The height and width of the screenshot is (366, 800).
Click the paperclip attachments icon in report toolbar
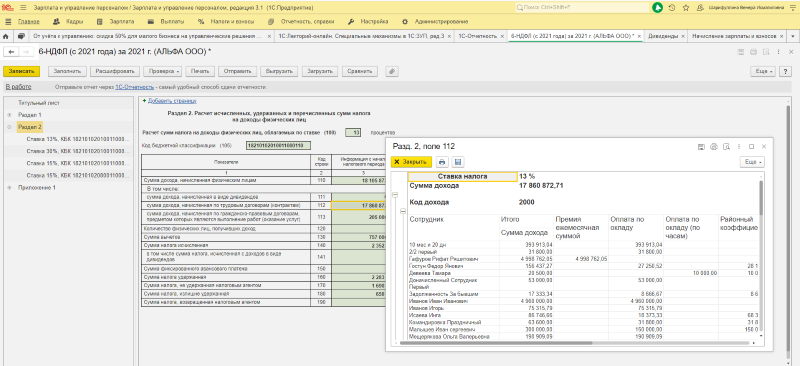(392, 71)
